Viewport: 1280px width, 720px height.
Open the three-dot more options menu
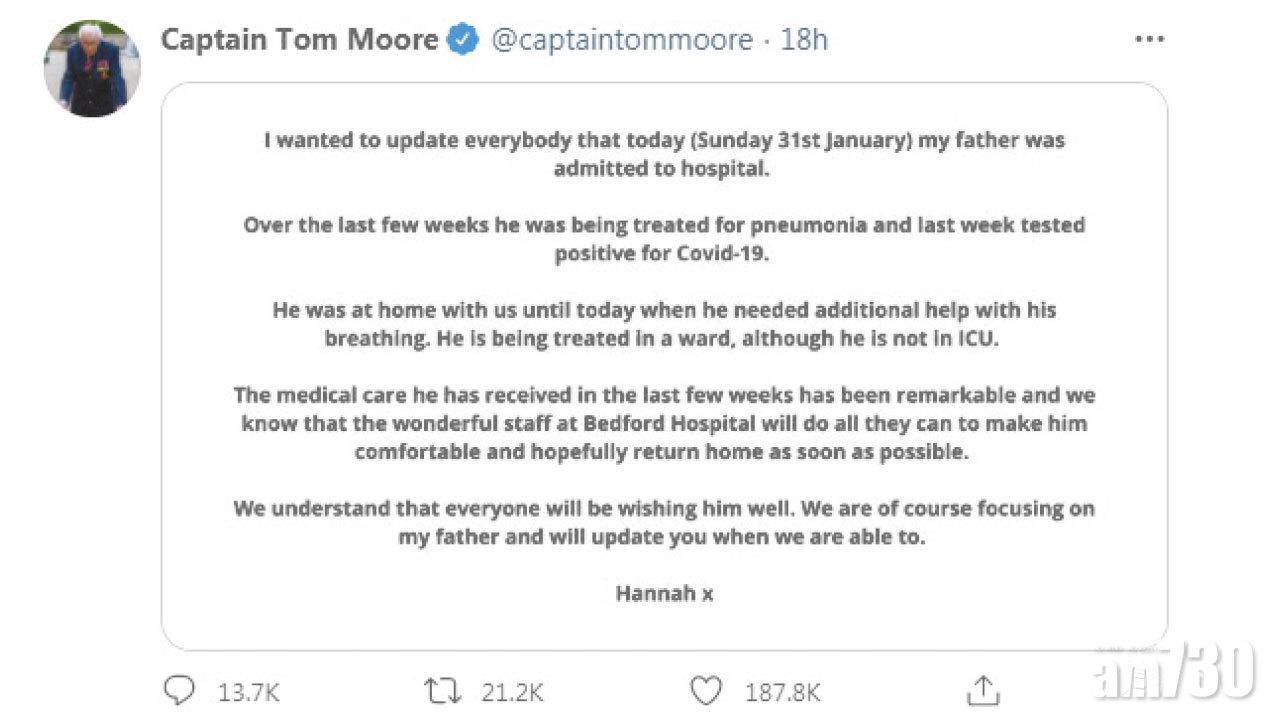(1149, 40)
